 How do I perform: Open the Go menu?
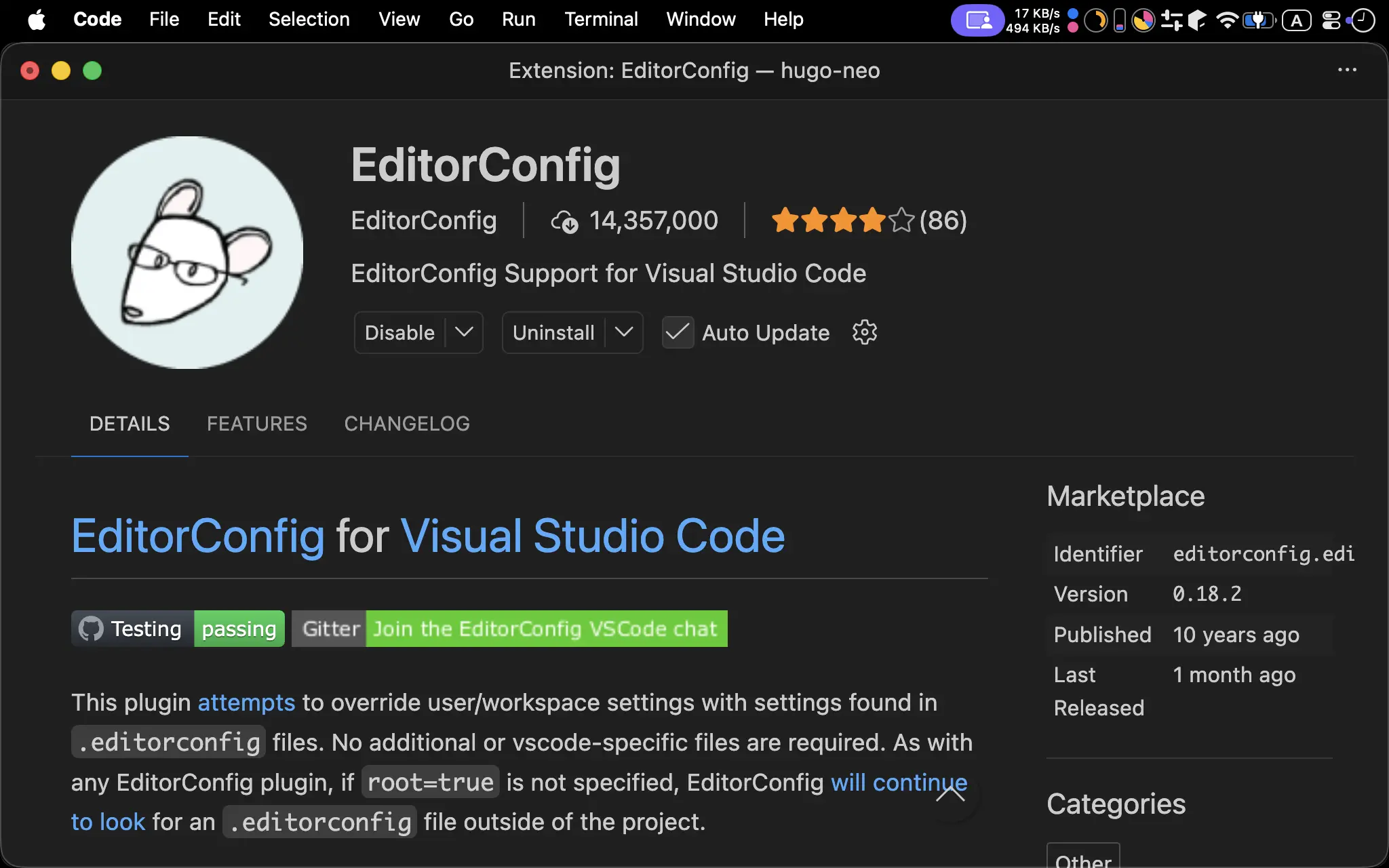461,20
